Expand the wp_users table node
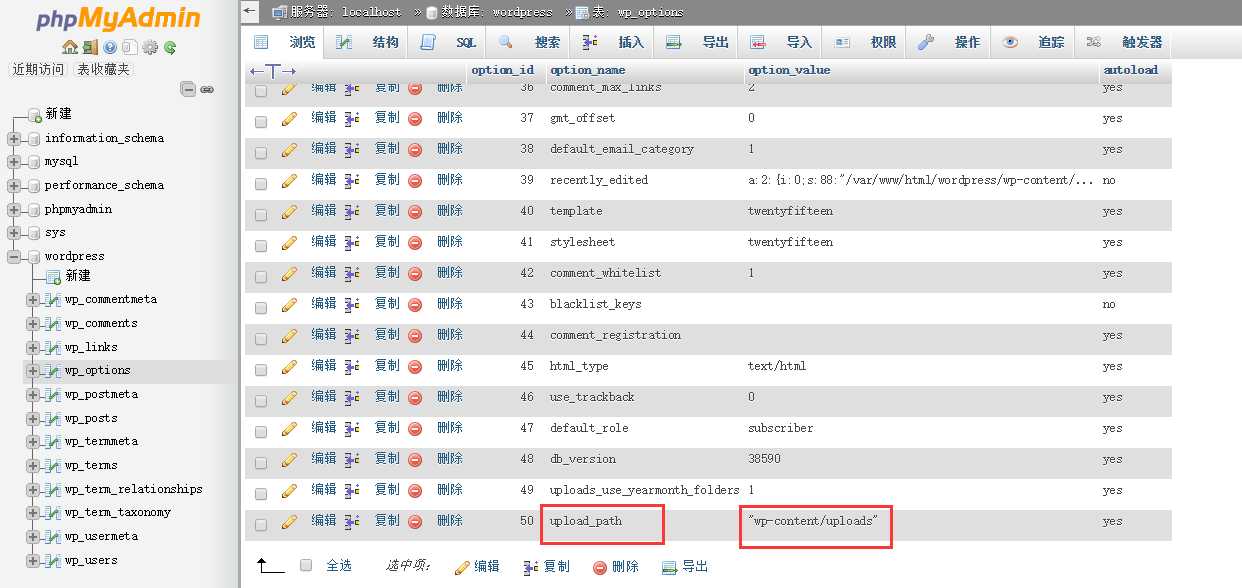The image size is (1242, 588). tap(33, 561)
